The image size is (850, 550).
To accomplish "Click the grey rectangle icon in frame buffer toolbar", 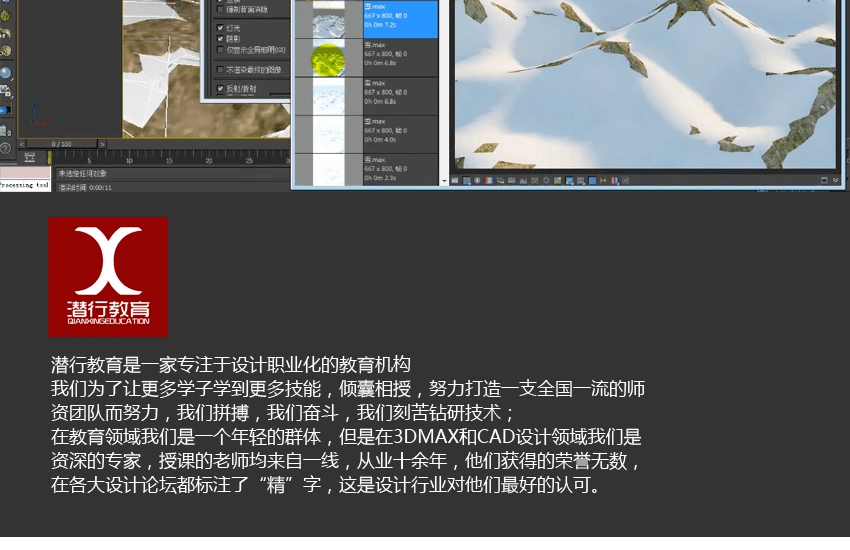I will (455, 180).
